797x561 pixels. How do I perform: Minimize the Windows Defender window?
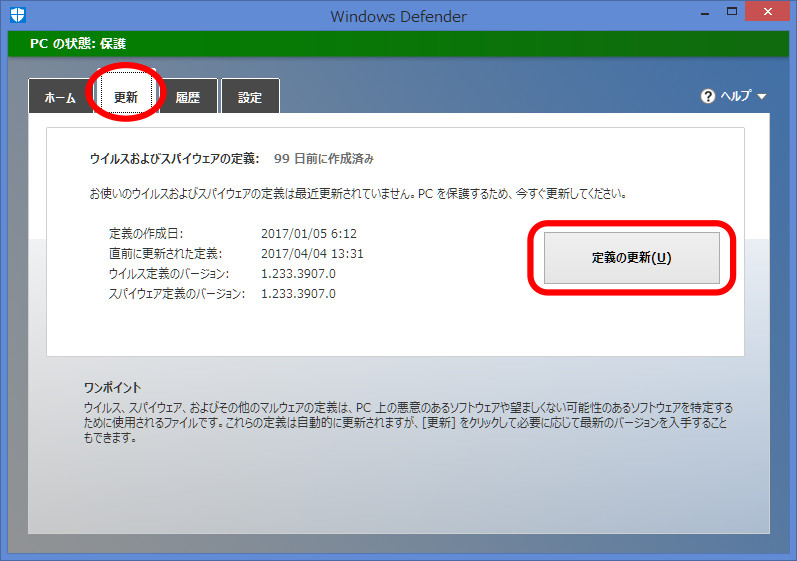(704, 12)
